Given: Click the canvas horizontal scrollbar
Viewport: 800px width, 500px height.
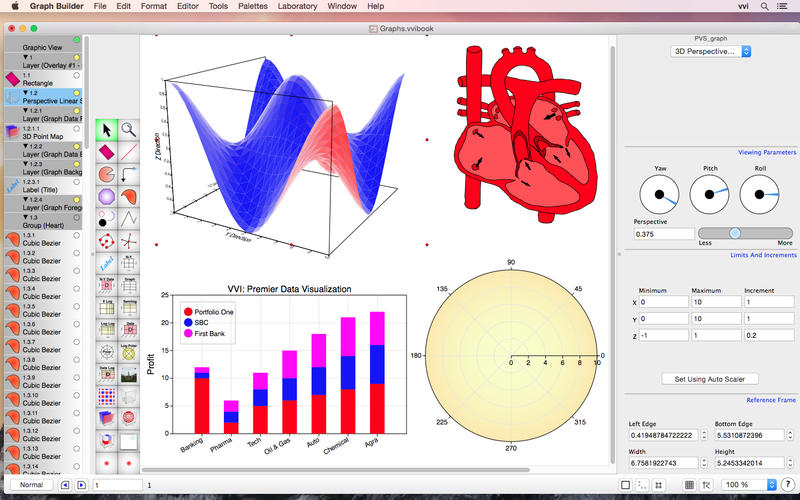Looking at the screenshot, I should (336, 470).
